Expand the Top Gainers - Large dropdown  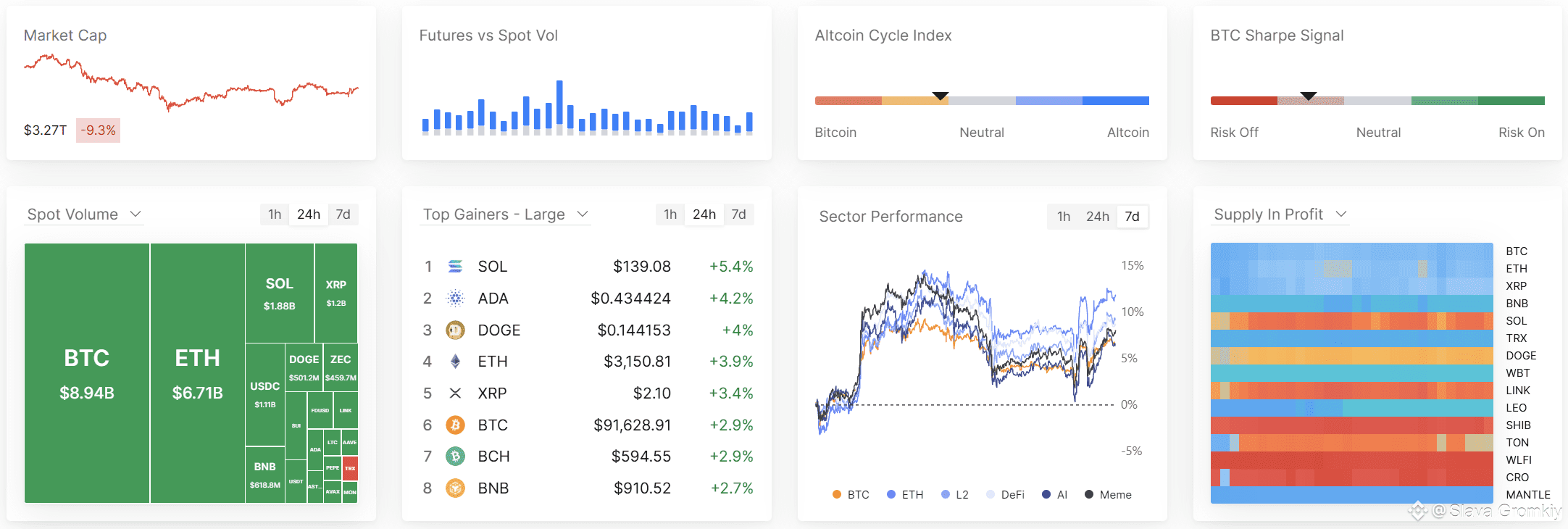[505, 214]
